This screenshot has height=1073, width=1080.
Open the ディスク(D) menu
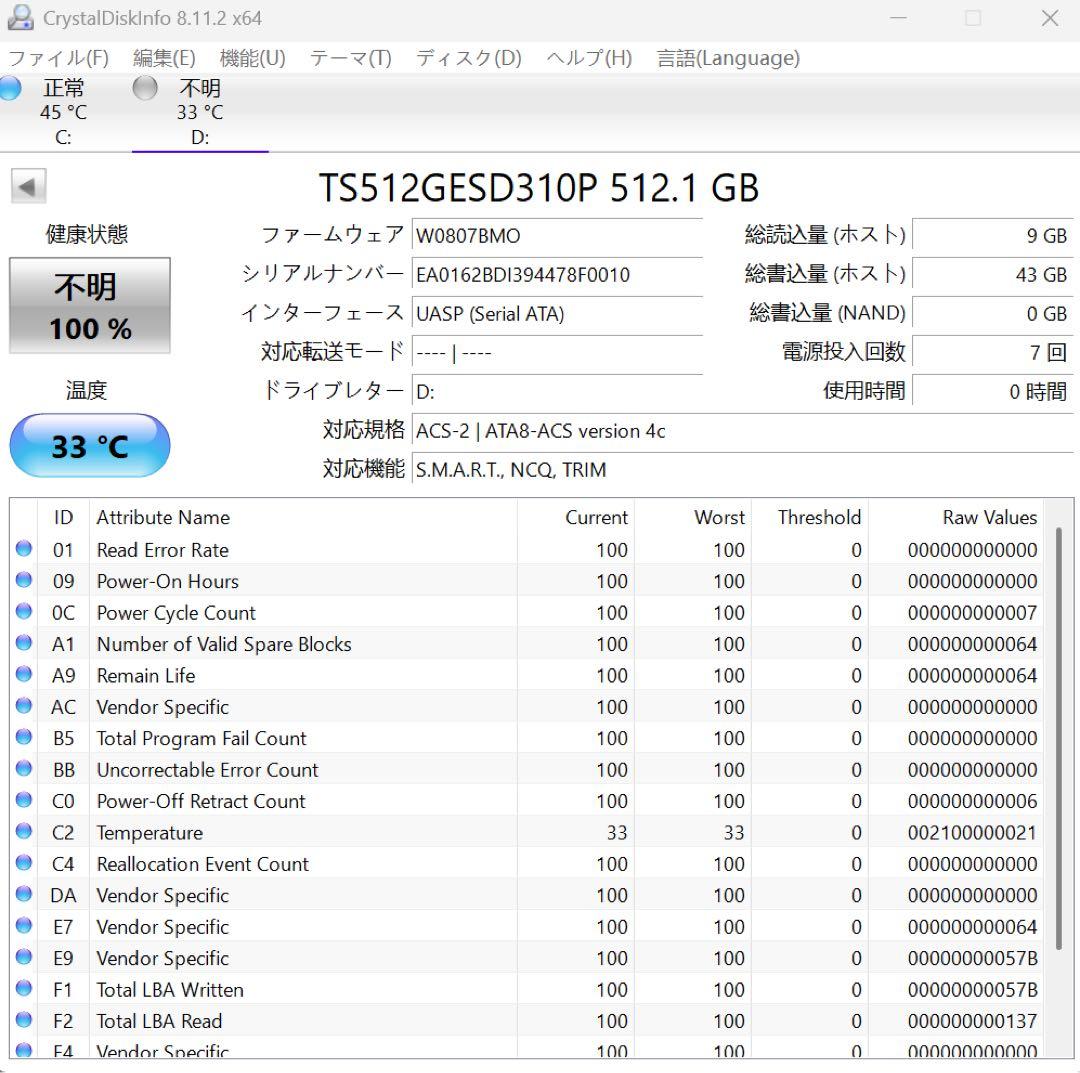(x=469, y=58)
